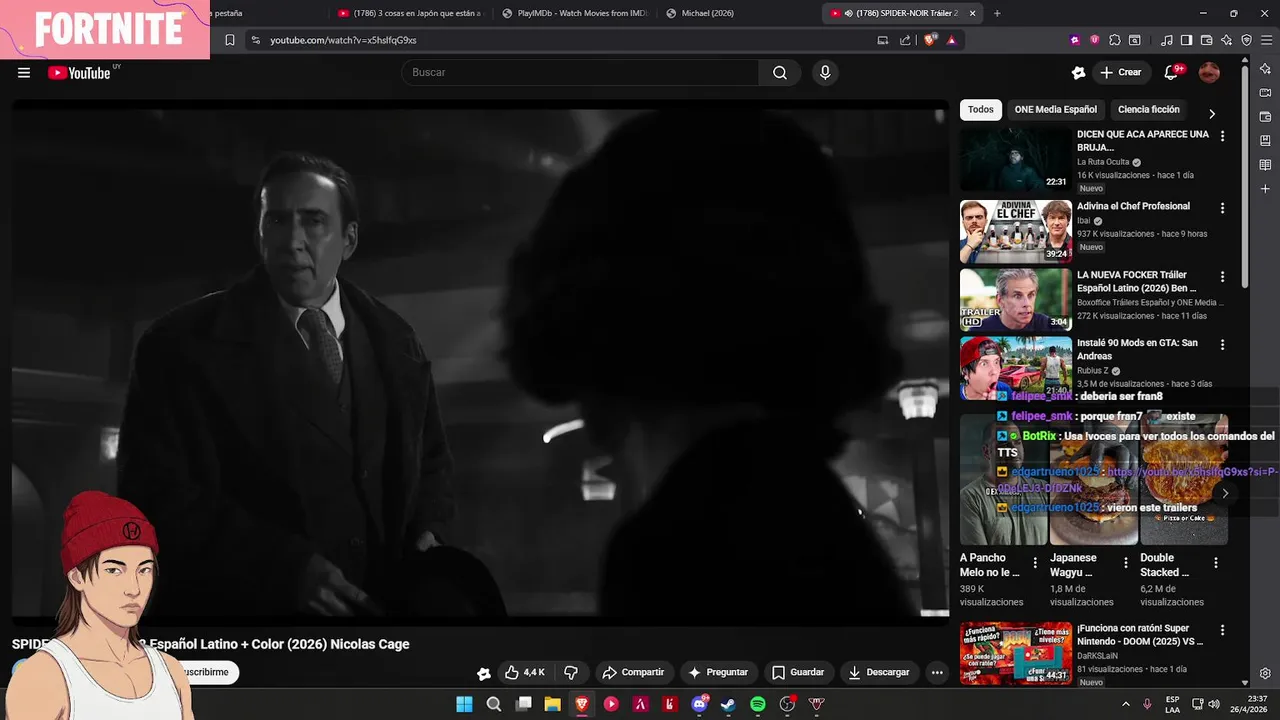The height and width of the screenshot is (720, 1280).
Task: Switch to the '3 cosas en Japón' tab
Action: pos(408,13)
